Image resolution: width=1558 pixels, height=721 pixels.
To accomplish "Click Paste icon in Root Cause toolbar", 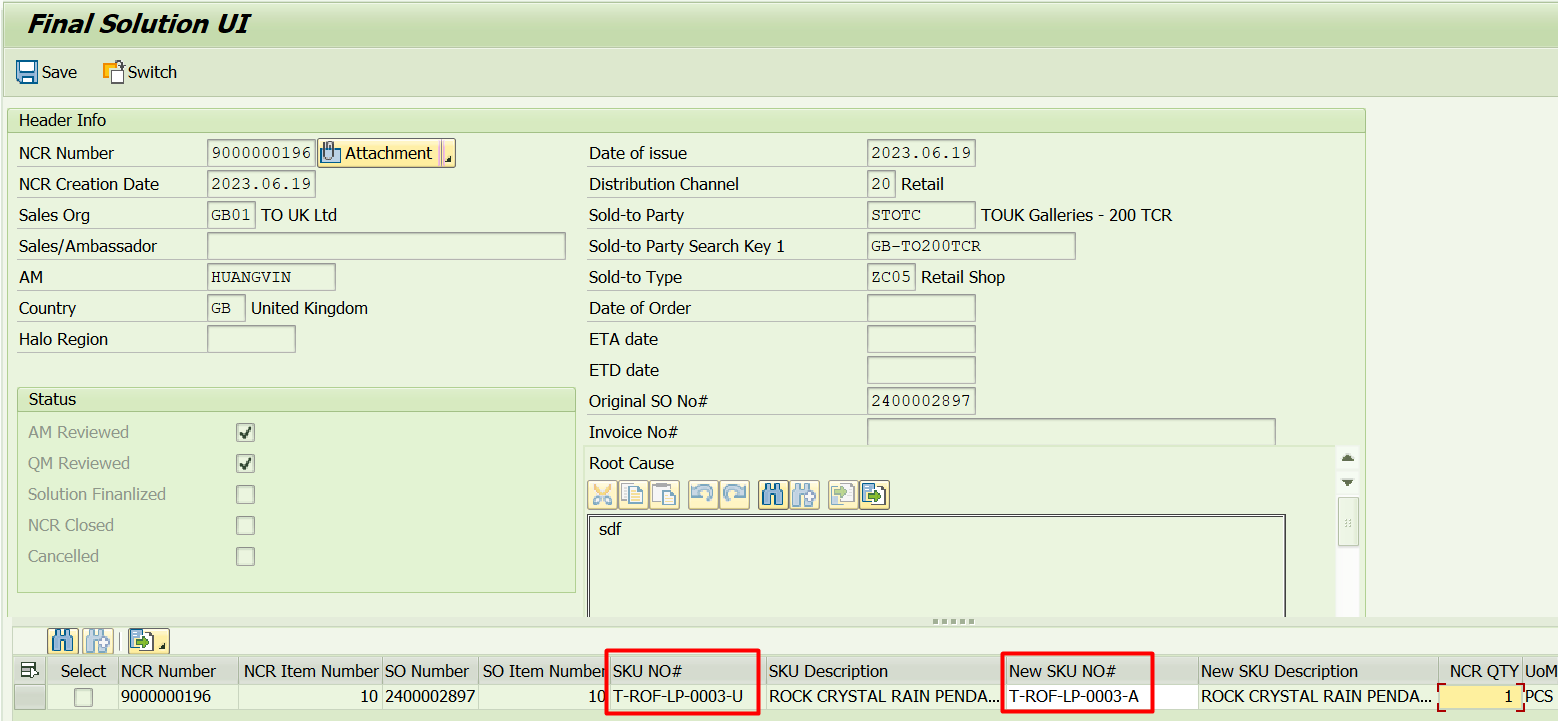I will pyautogui.click(x=664, y=494).
